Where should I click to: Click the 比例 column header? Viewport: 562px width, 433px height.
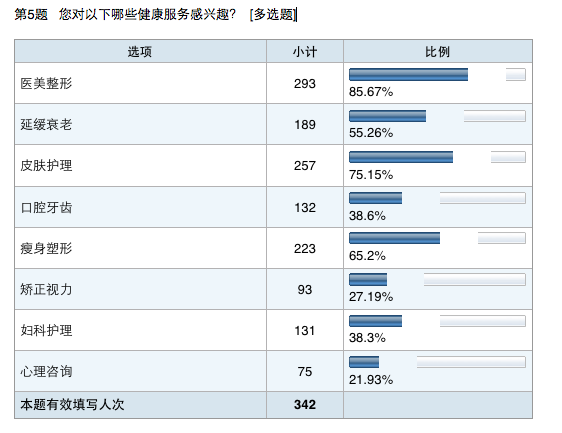(x=438, y=52)
